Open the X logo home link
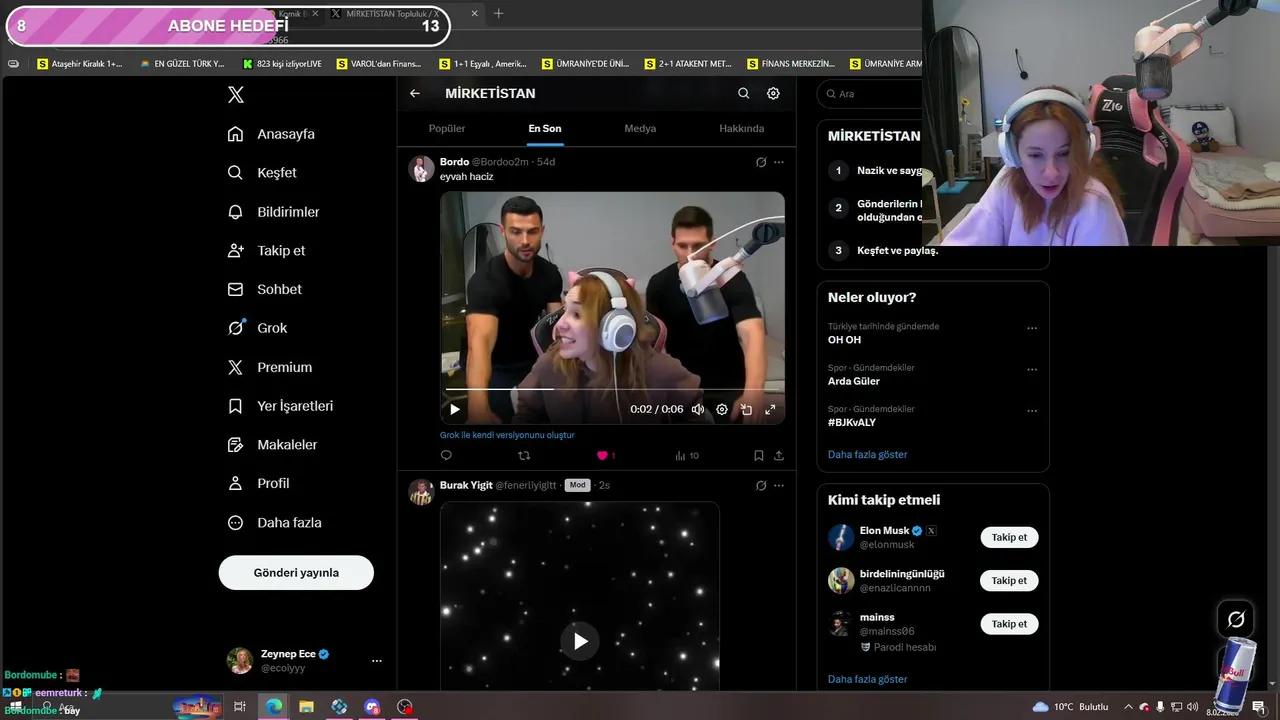This screenshot has width=1280, height=720. [235, 95]
